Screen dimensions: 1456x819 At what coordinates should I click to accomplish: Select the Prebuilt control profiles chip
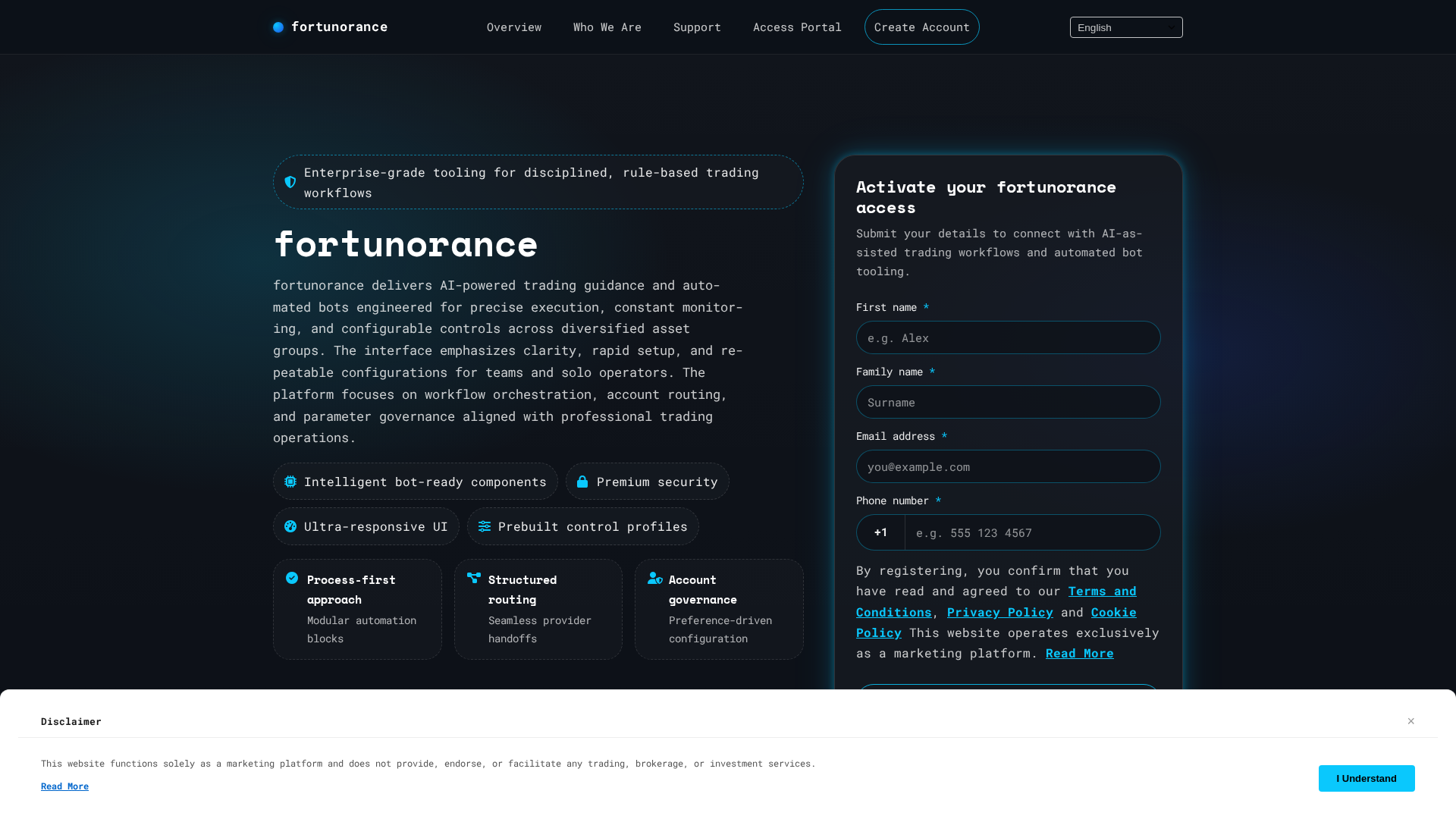point(583,526)
